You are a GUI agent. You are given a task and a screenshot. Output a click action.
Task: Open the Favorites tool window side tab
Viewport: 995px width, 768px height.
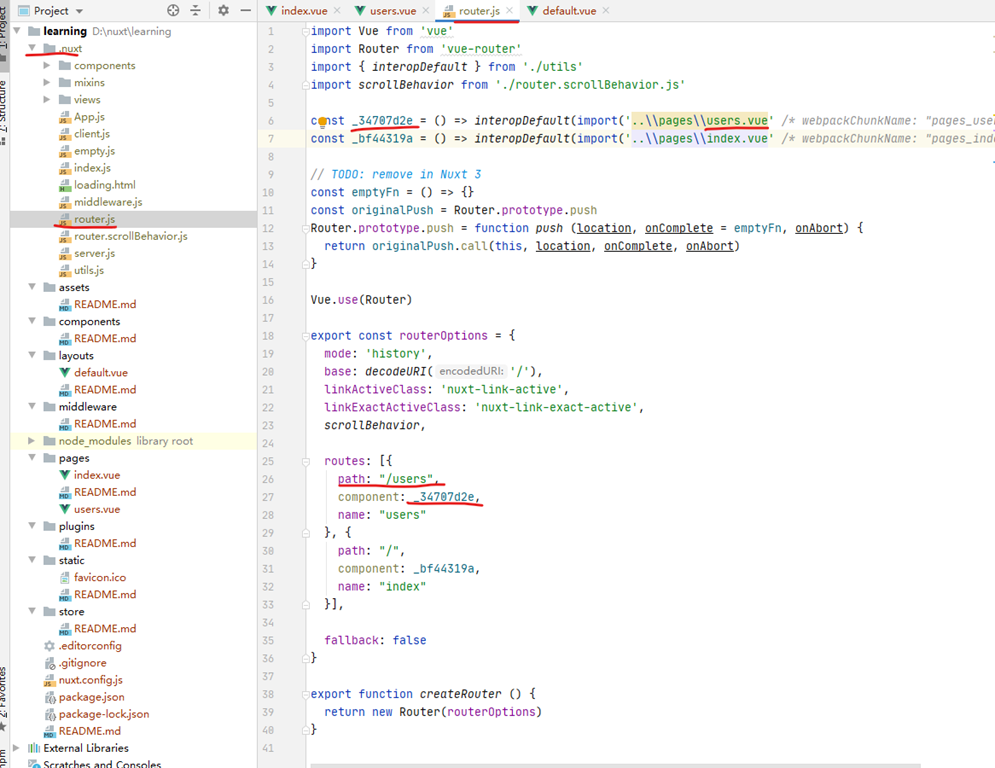pyautogui.click(x=4, y=698)
